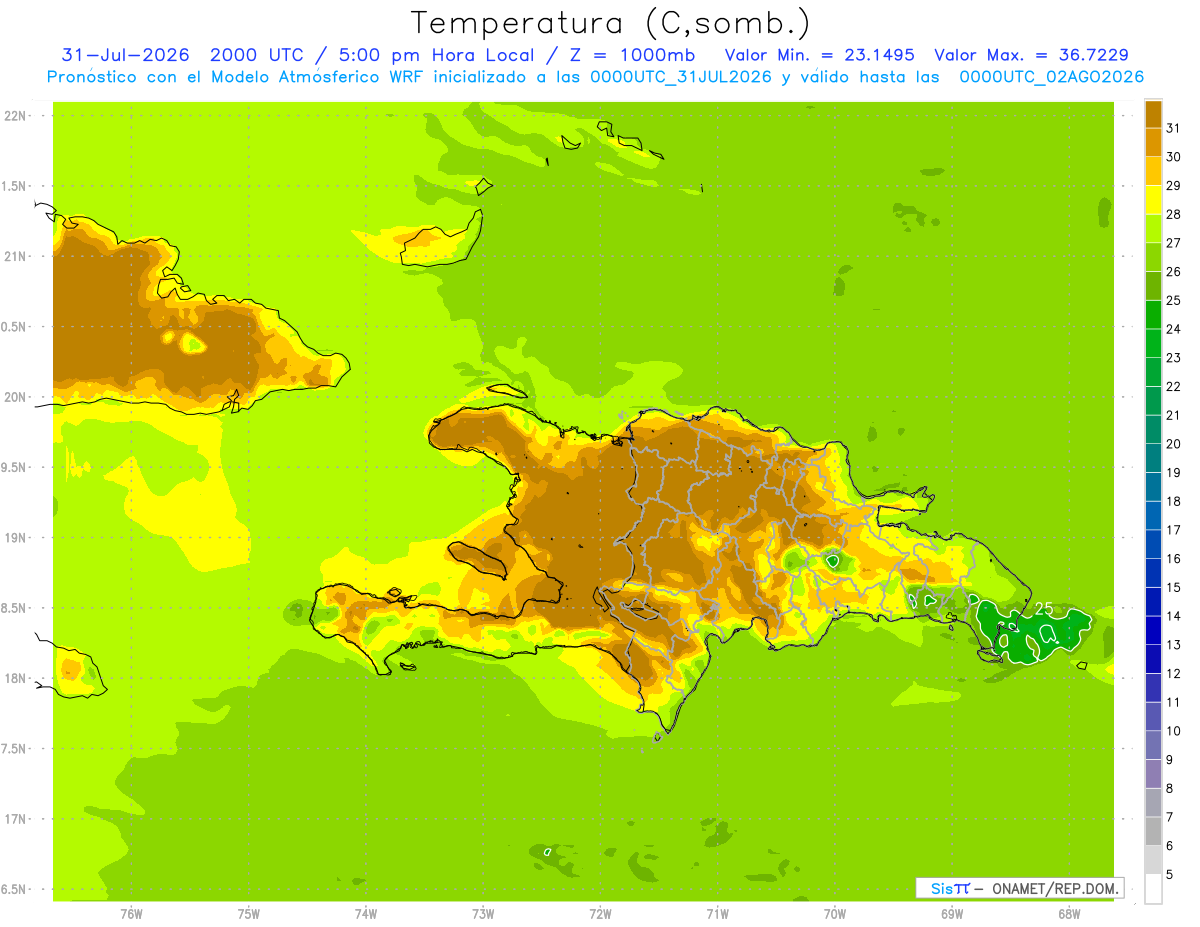Click the colorbar swatch between 29 and 30

[1153, 171]
